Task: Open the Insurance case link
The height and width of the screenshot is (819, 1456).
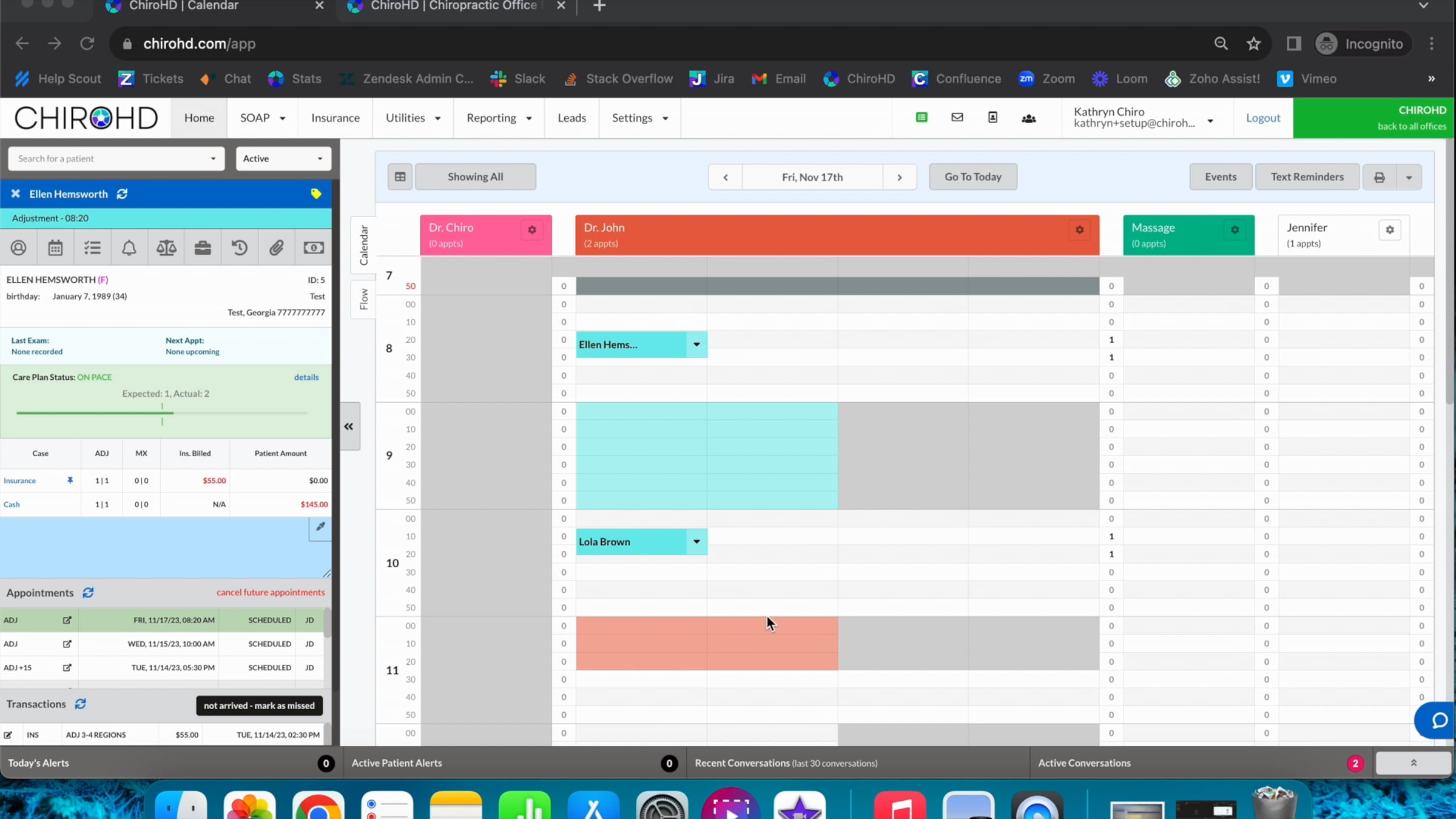Action: pyautogui.click(x=19, y=480)
